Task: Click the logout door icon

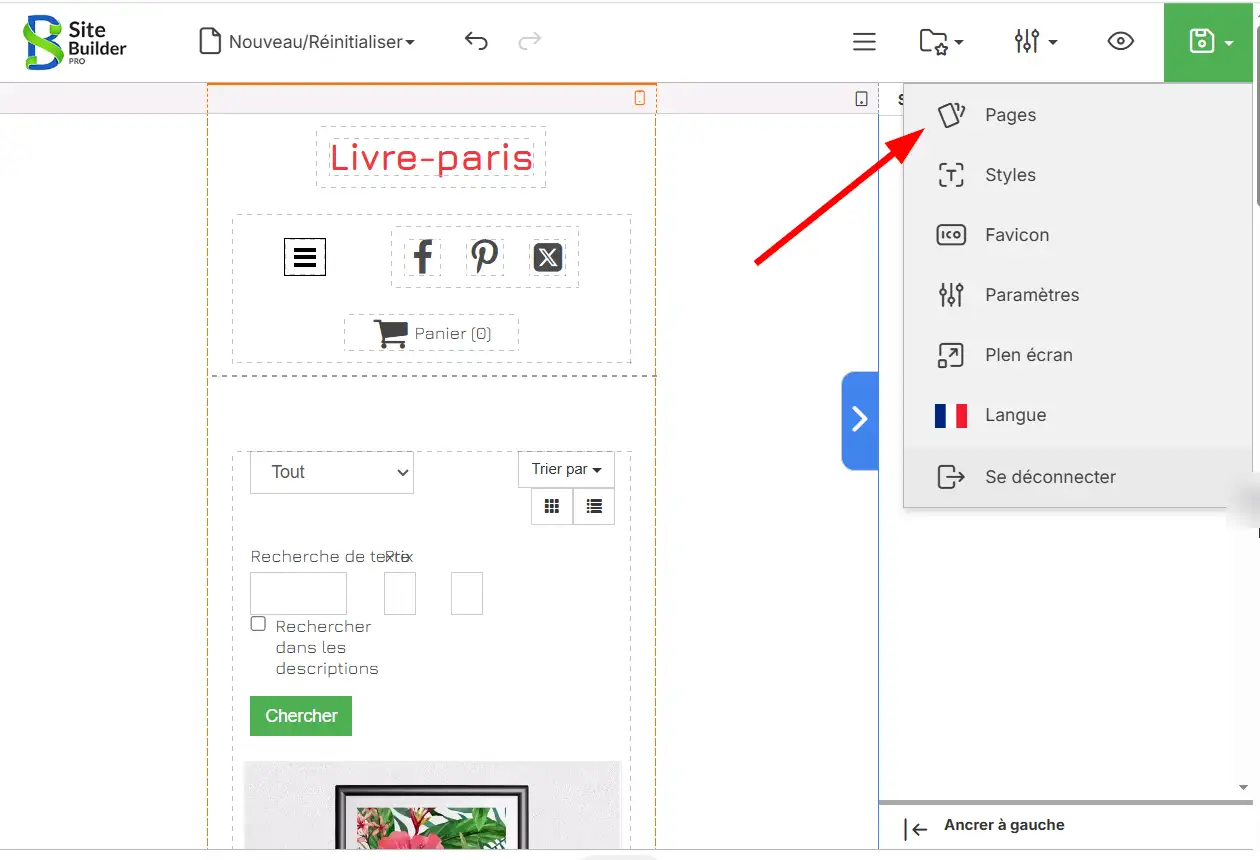Action: click(951, 477)
